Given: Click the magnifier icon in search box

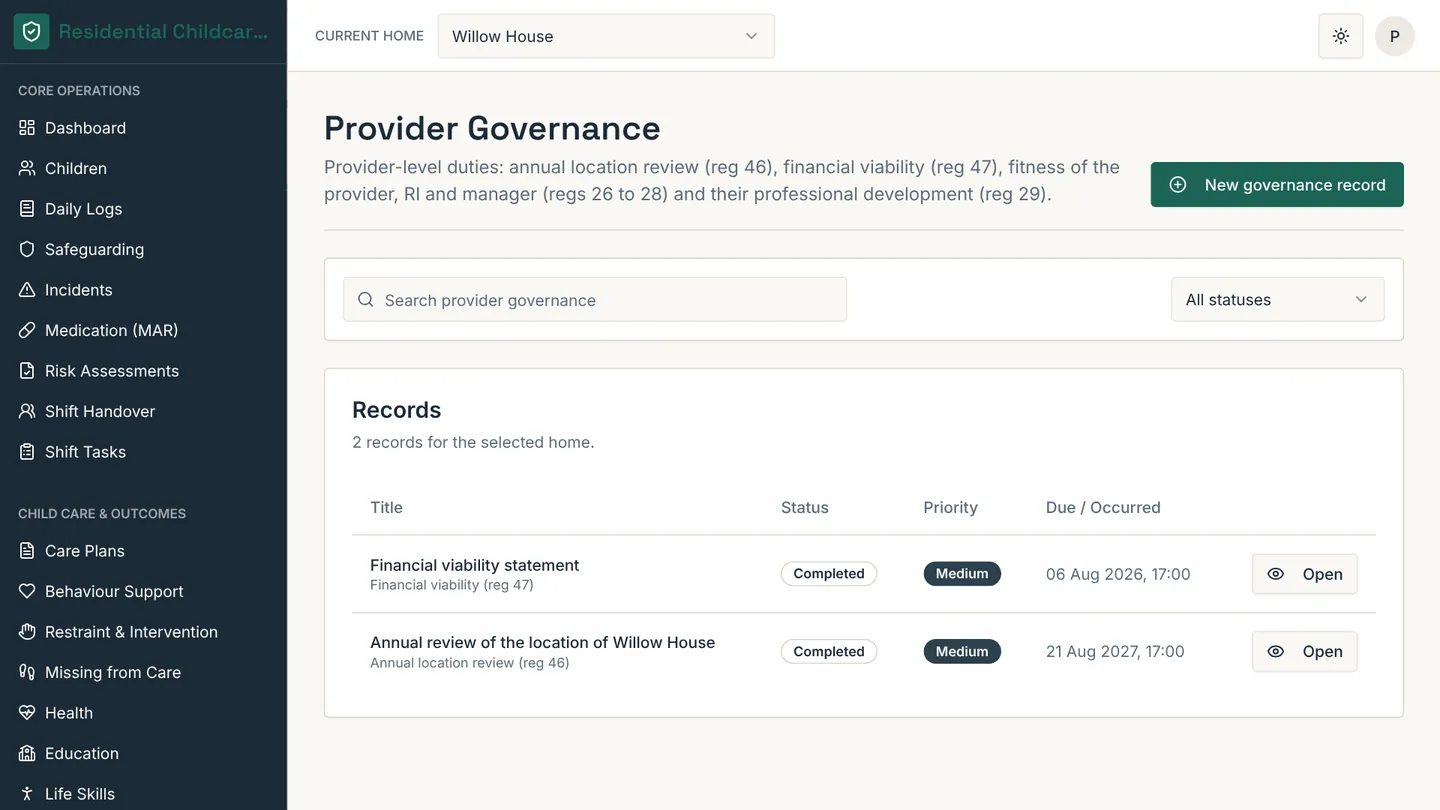Looking at the screenshot, I should tap(366, 300).
